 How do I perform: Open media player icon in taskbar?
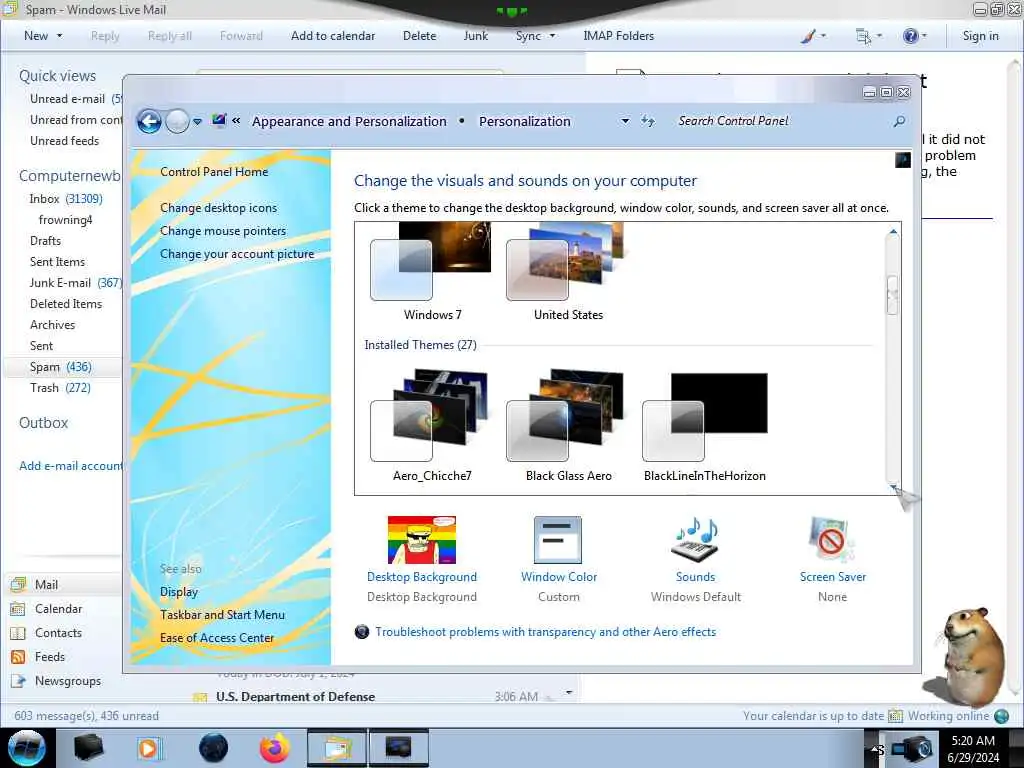coord(149,748)
